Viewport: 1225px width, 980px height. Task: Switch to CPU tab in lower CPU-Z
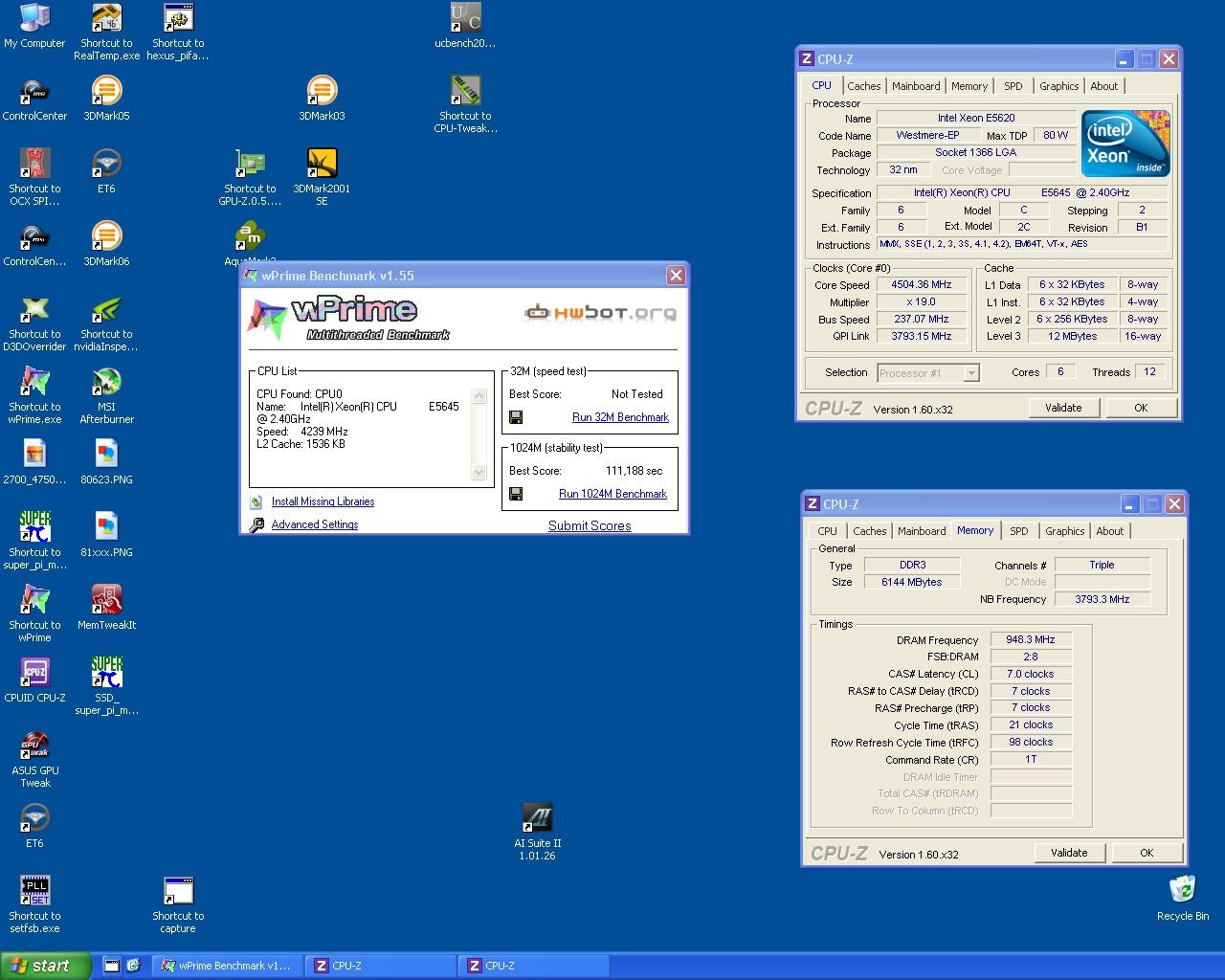(x=827, y=531)
